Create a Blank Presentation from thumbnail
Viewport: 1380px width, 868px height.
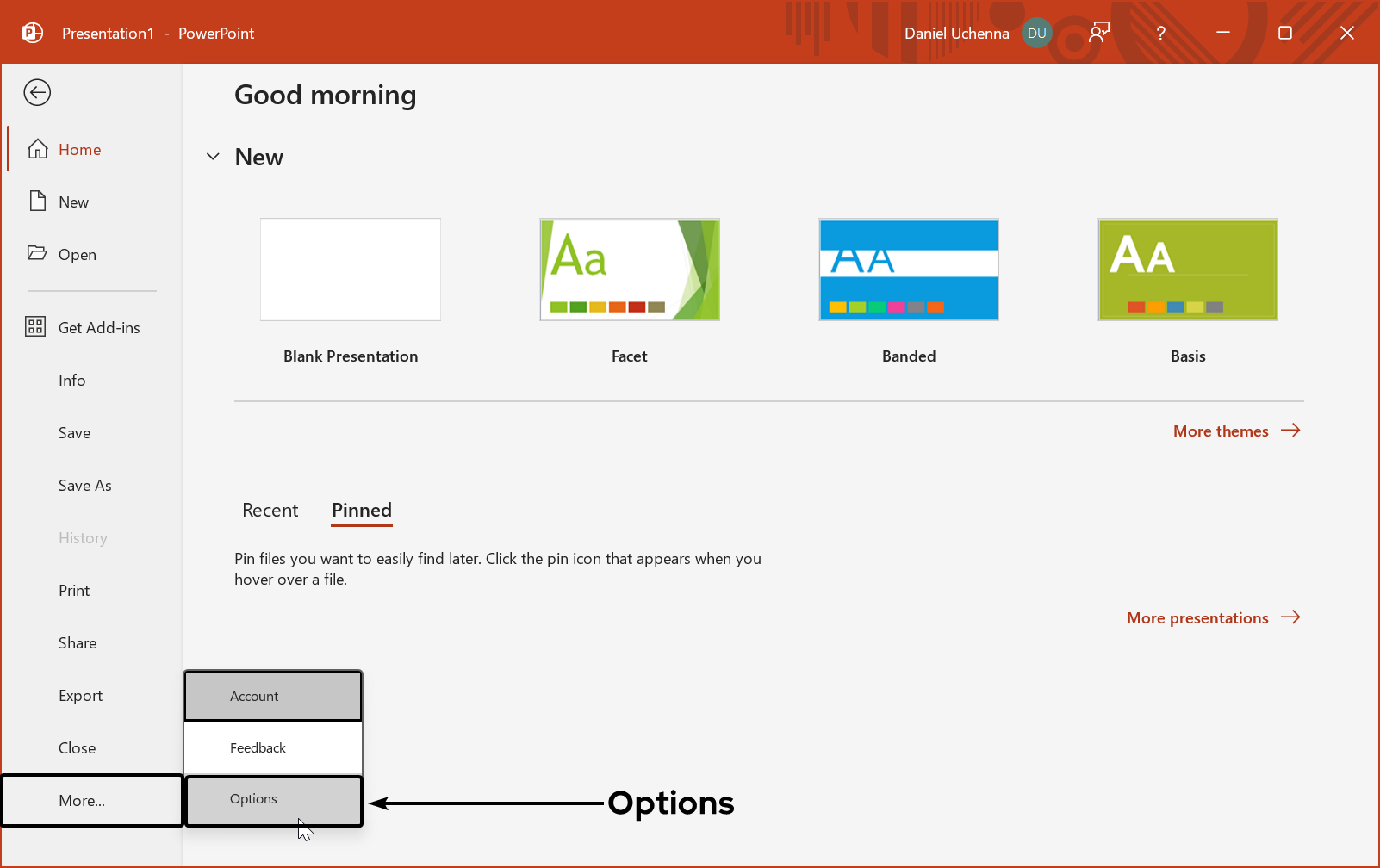pyautogui.click(x=351, y=270)
